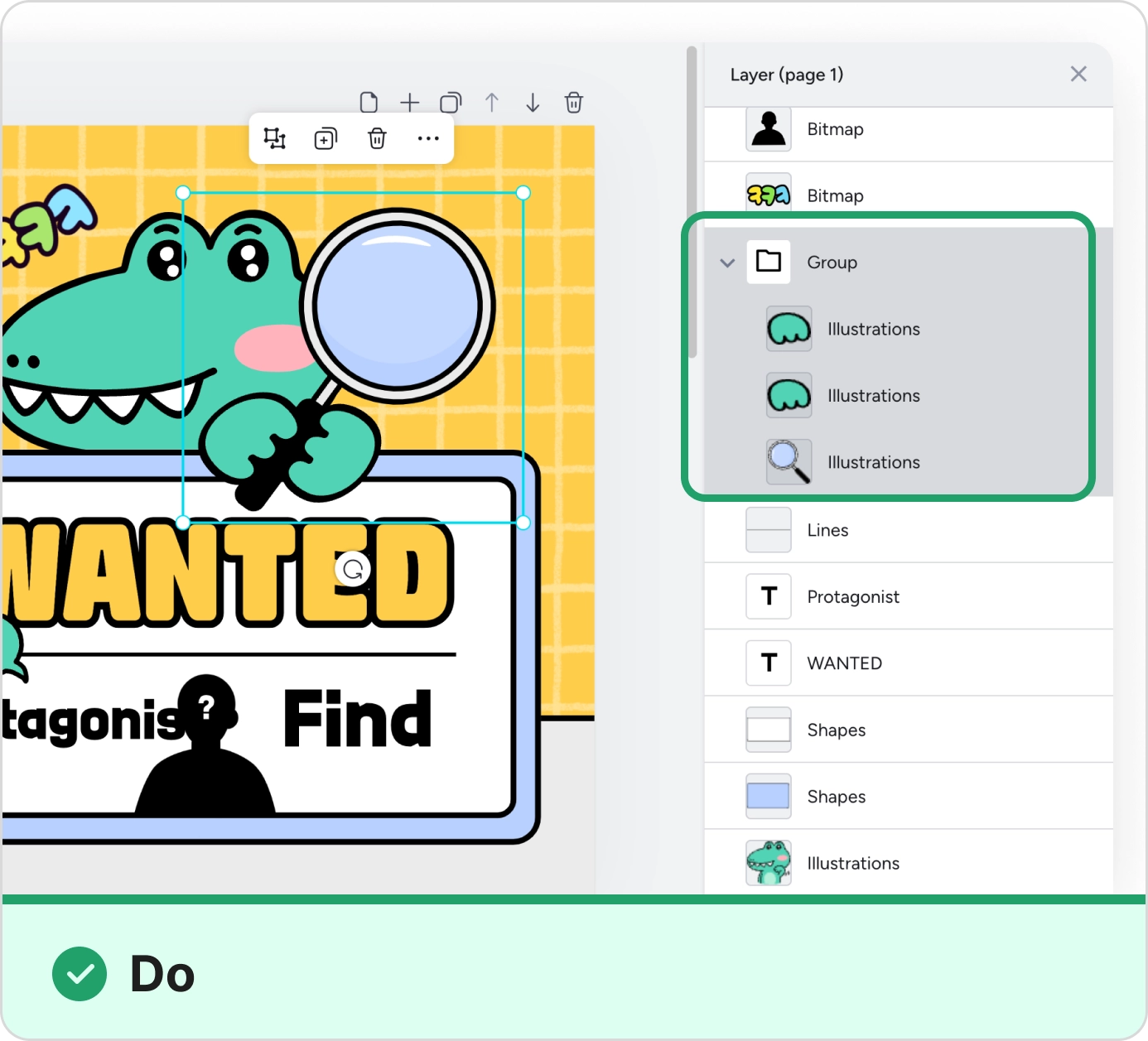Collapse the Group layer chevron
Screen dimensions: 1148x1041
pos(727,263)
